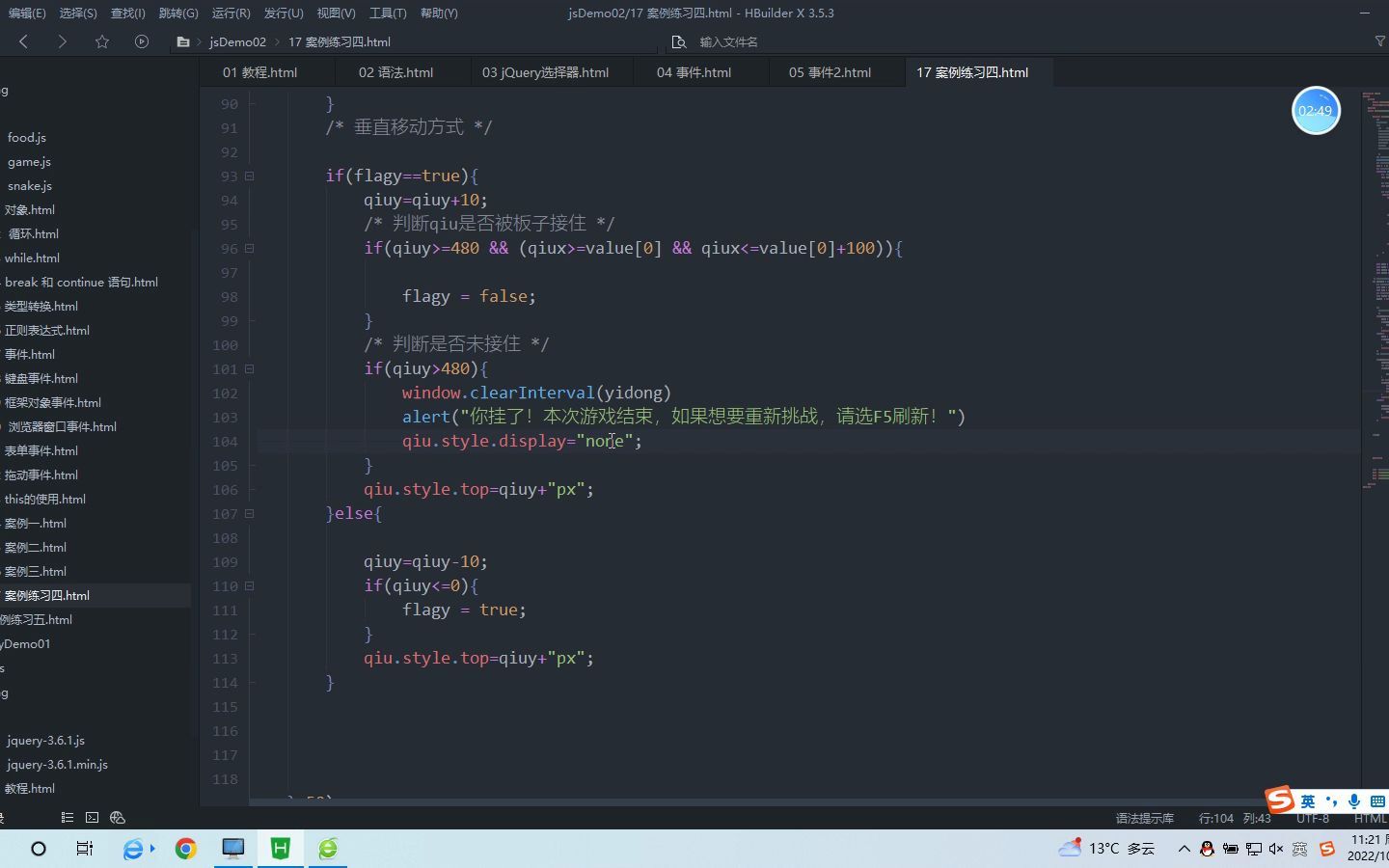
Task: Open the 视图(V) menu
Action: coord(337,13)
